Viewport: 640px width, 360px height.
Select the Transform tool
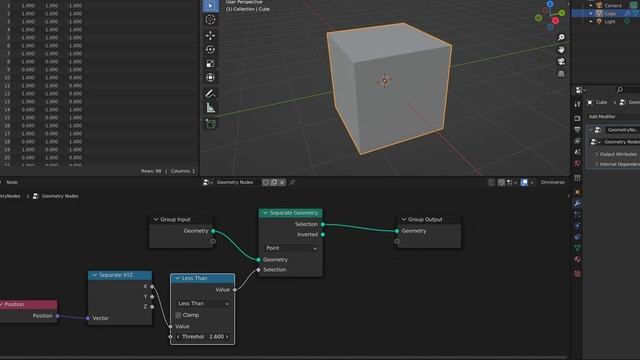[x=210, y=78]
